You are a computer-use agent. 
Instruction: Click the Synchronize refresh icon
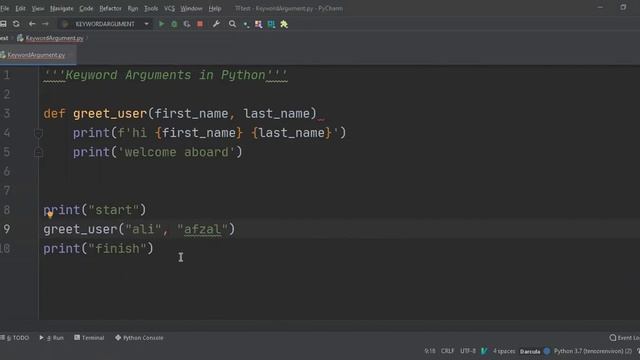tap(16, 24)
